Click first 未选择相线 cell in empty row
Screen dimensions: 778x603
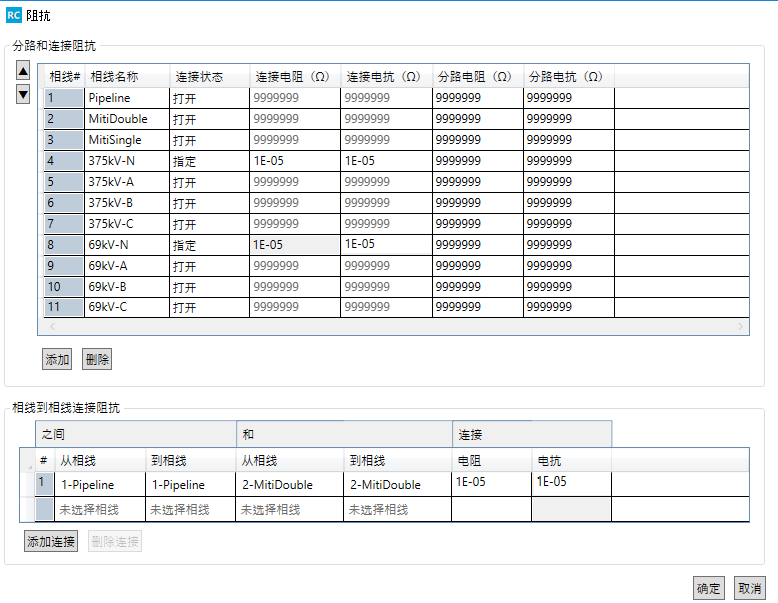point(100,509)
